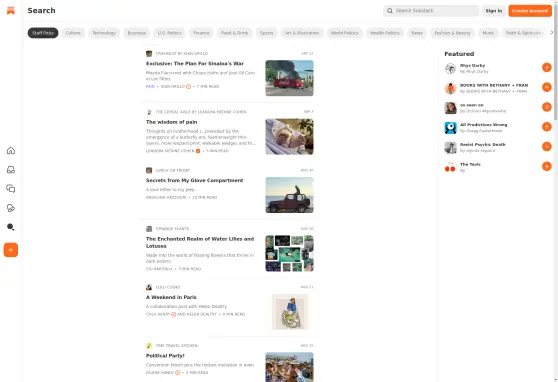Select the Staff Picks tab

pyautogui.click(x=43, y=33)
